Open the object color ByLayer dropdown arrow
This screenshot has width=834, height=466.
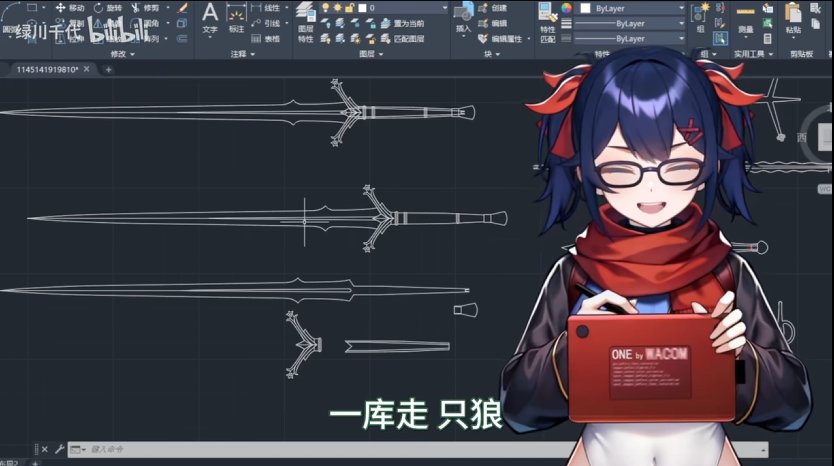coord(681,9)
